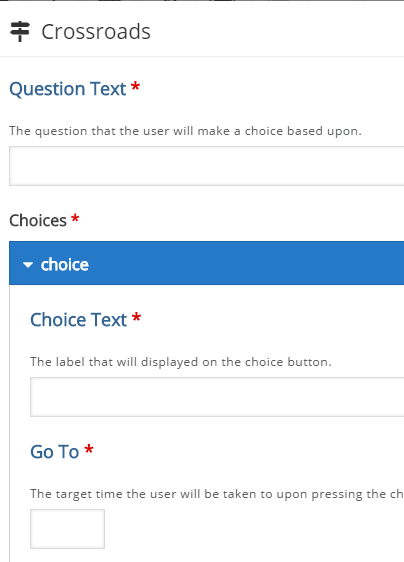This screenshot has width=404, height=562.
Task: Focus the Choice Text input box
Action: pos(217,397)
